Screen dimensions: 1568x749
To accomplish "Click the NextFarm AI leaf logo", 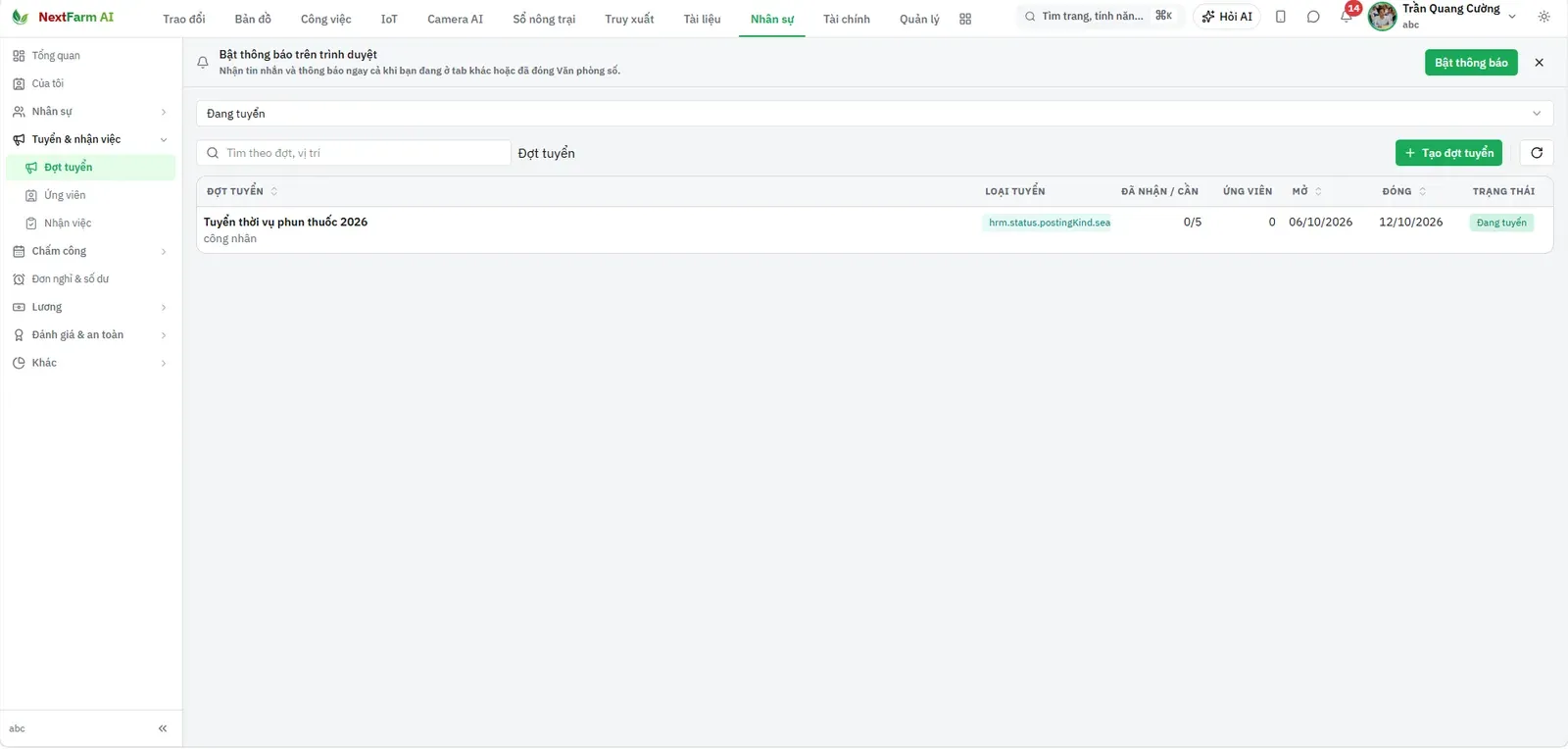I will click(20, 17).
